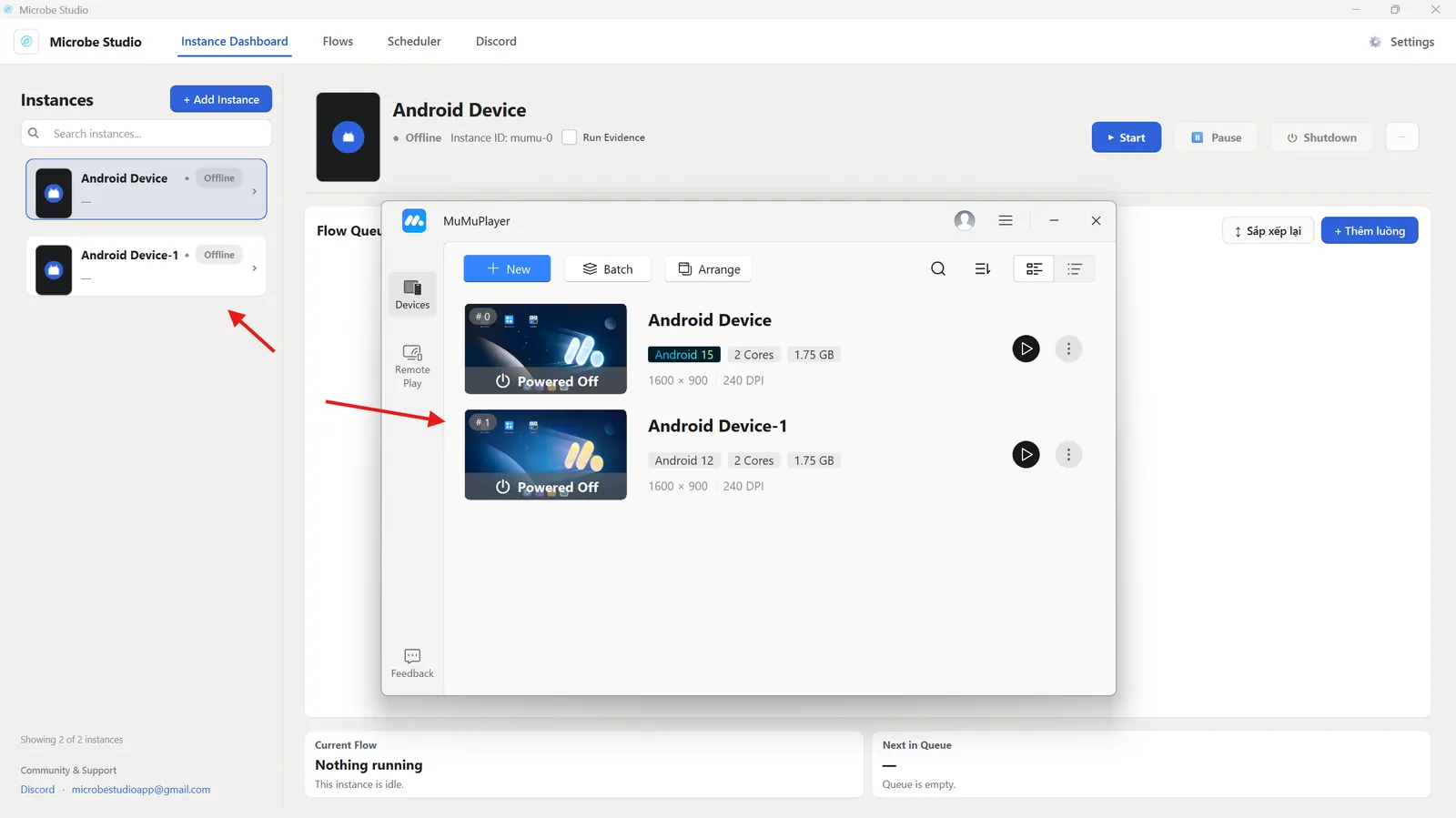Screen dimensions: 1456x818
Task: Switch to Instance Dashboard tab
Action: (235, 42)
